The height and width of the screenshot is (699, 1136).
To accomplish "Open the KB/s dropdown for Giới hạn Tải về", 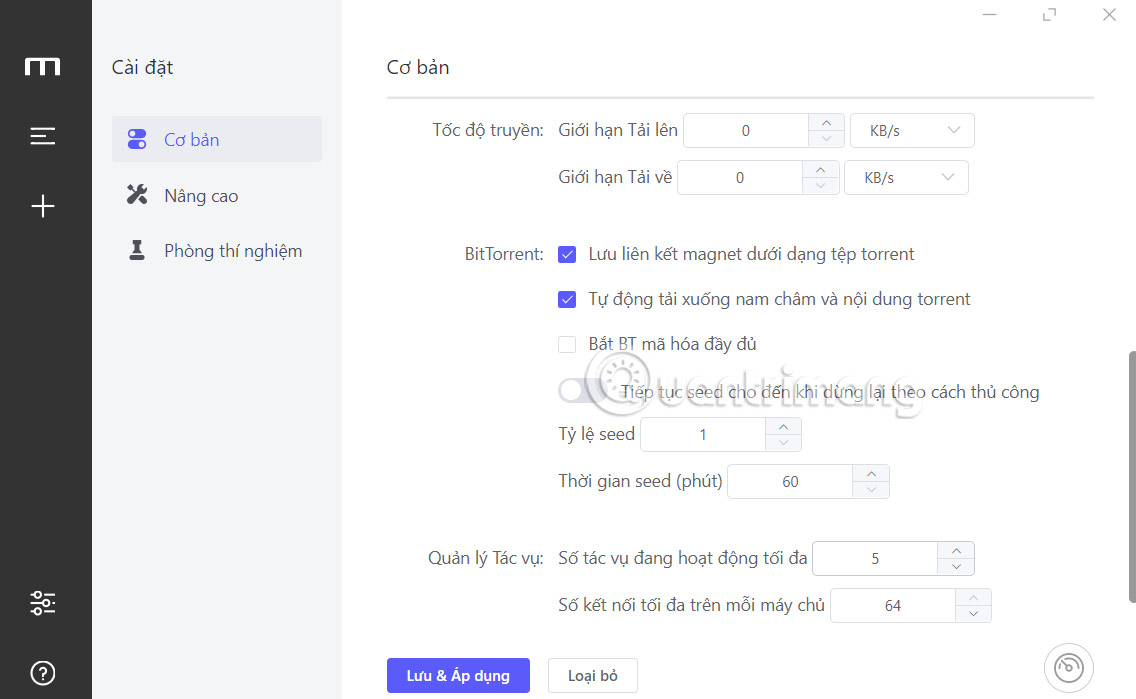I will point(906,177).
